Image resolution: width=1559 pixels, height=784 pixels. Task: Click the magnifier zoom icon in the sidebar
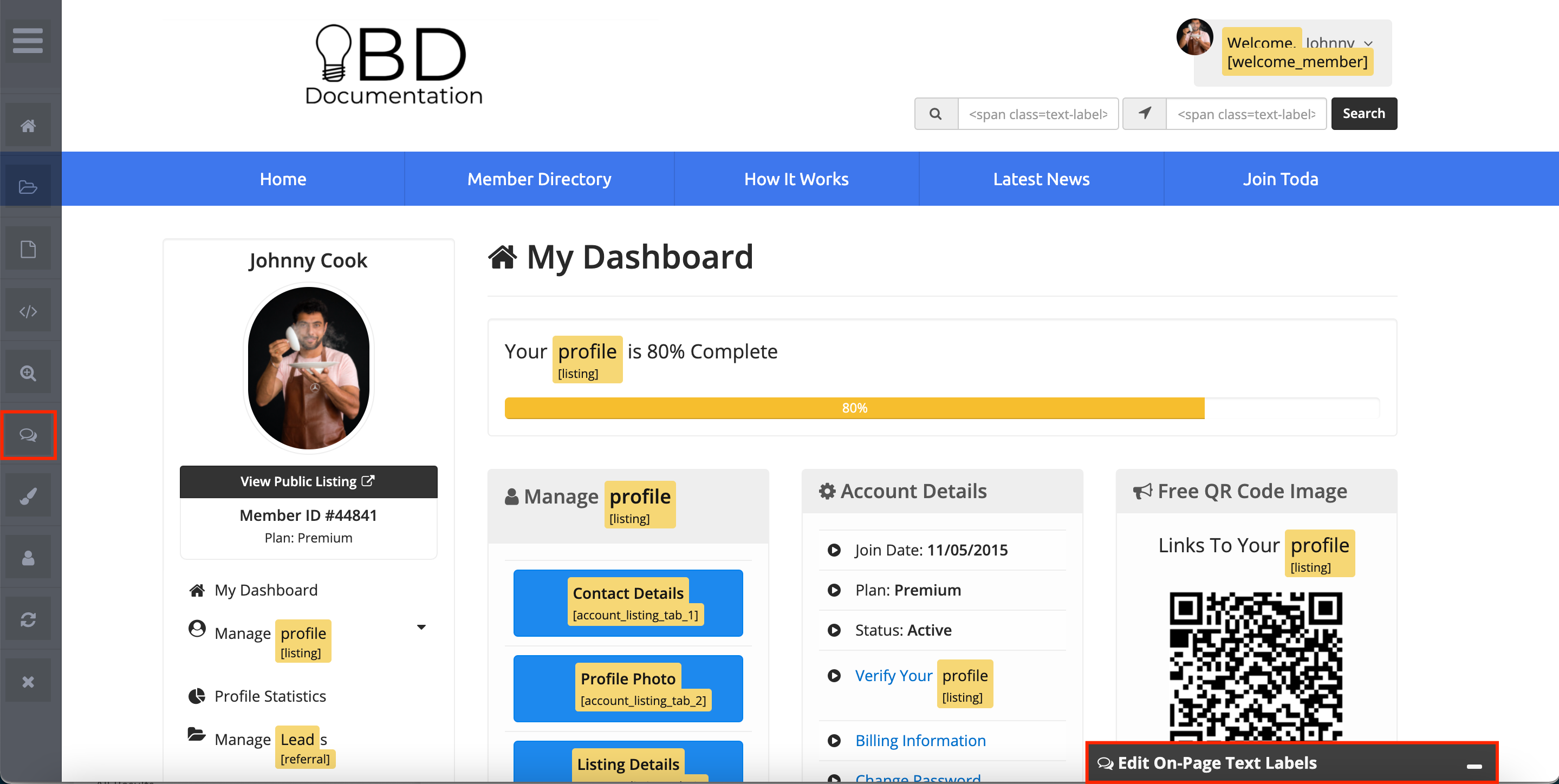tap(28, 373)
